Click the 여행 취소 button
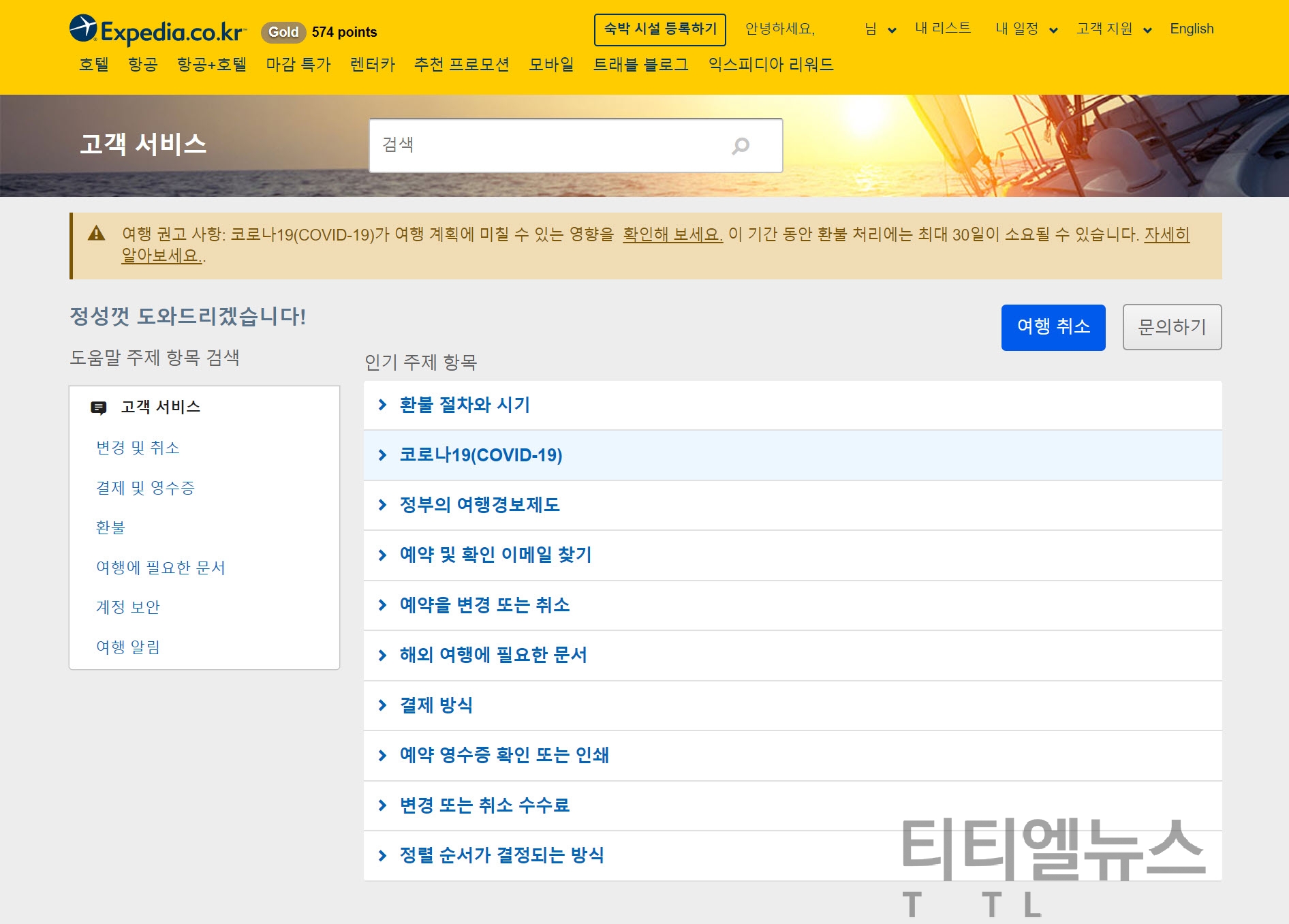 click(1053, 327)
